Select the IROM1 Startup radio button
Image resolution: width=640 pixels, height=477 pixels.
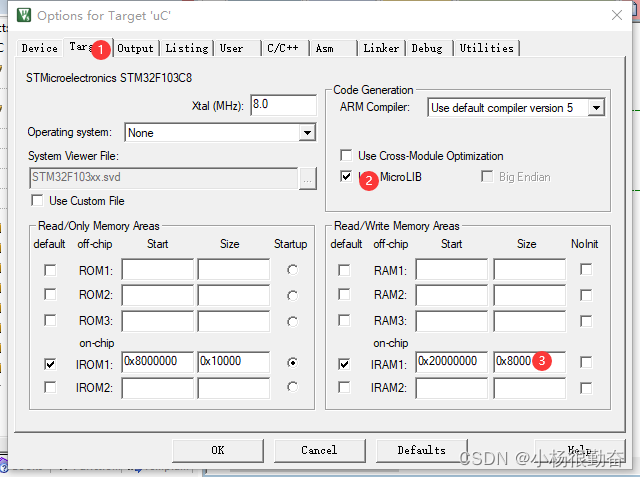point(292,362)
